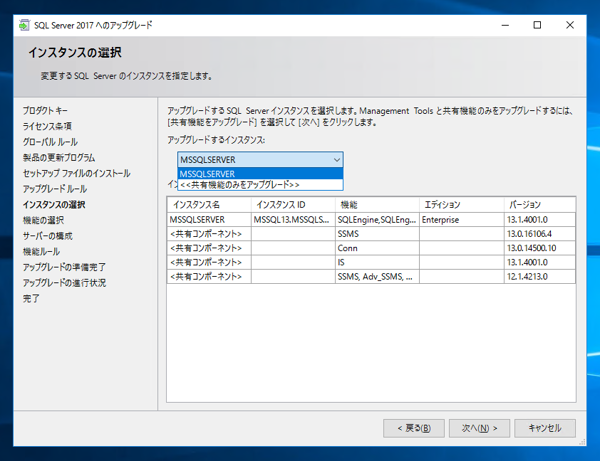
Task: Click the IS feature cell
Action: pos(377,262)
